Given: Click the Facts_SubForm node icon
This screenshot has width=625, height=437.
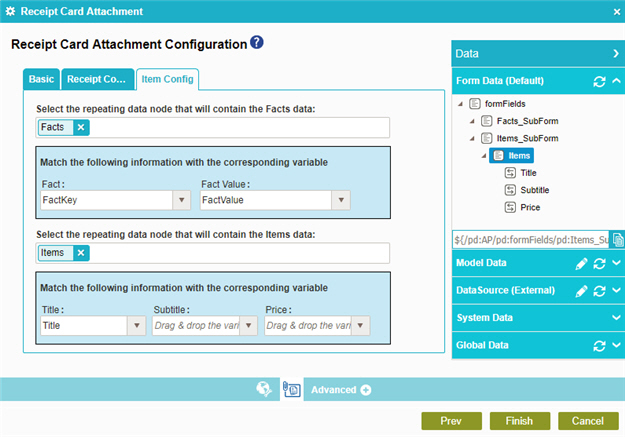Looking at the screenshot, I should [486, 121].
